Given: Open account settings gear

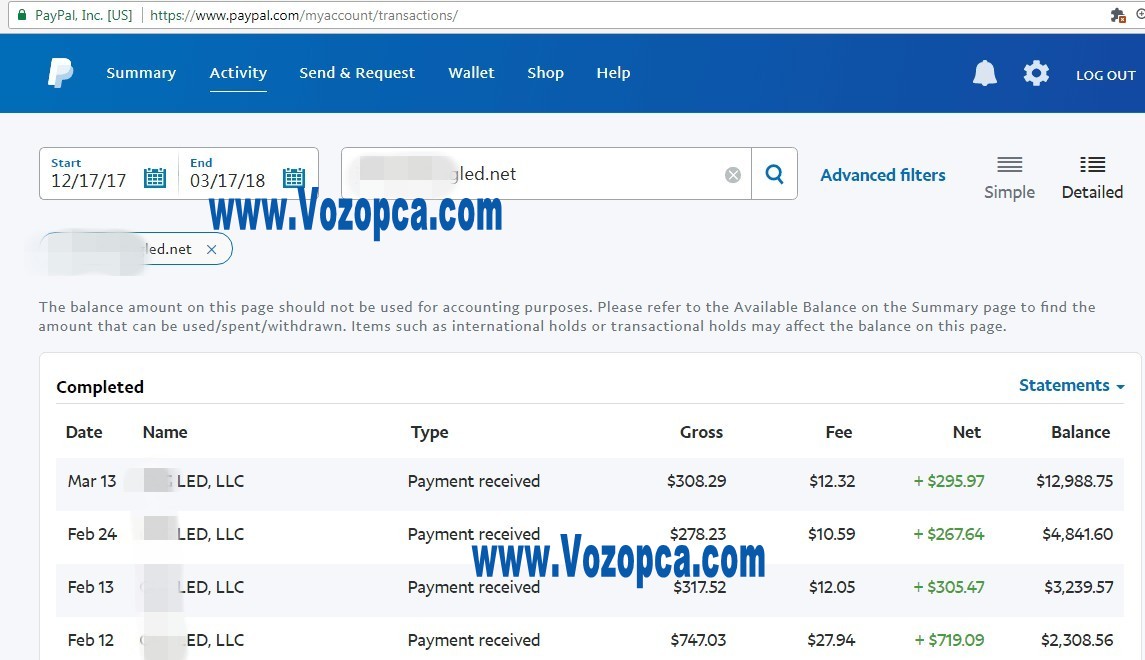Looking at the screenshot, I should point(1036,73).
